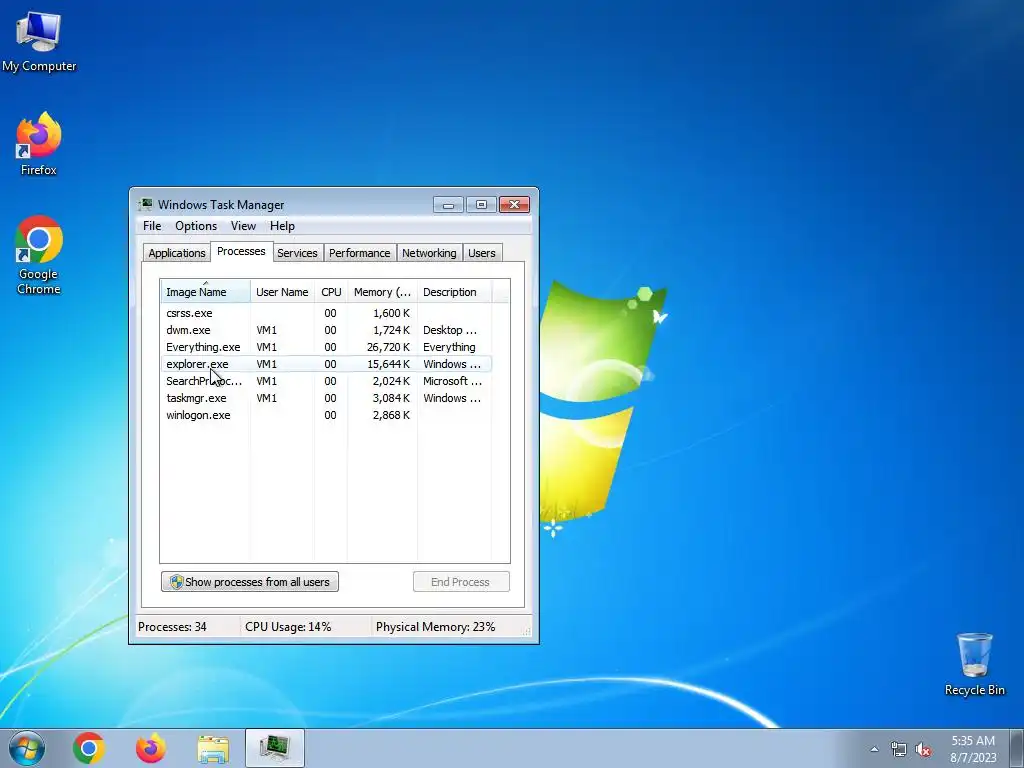
Task: Open the File menu
Action: click(x=152, y=226)
